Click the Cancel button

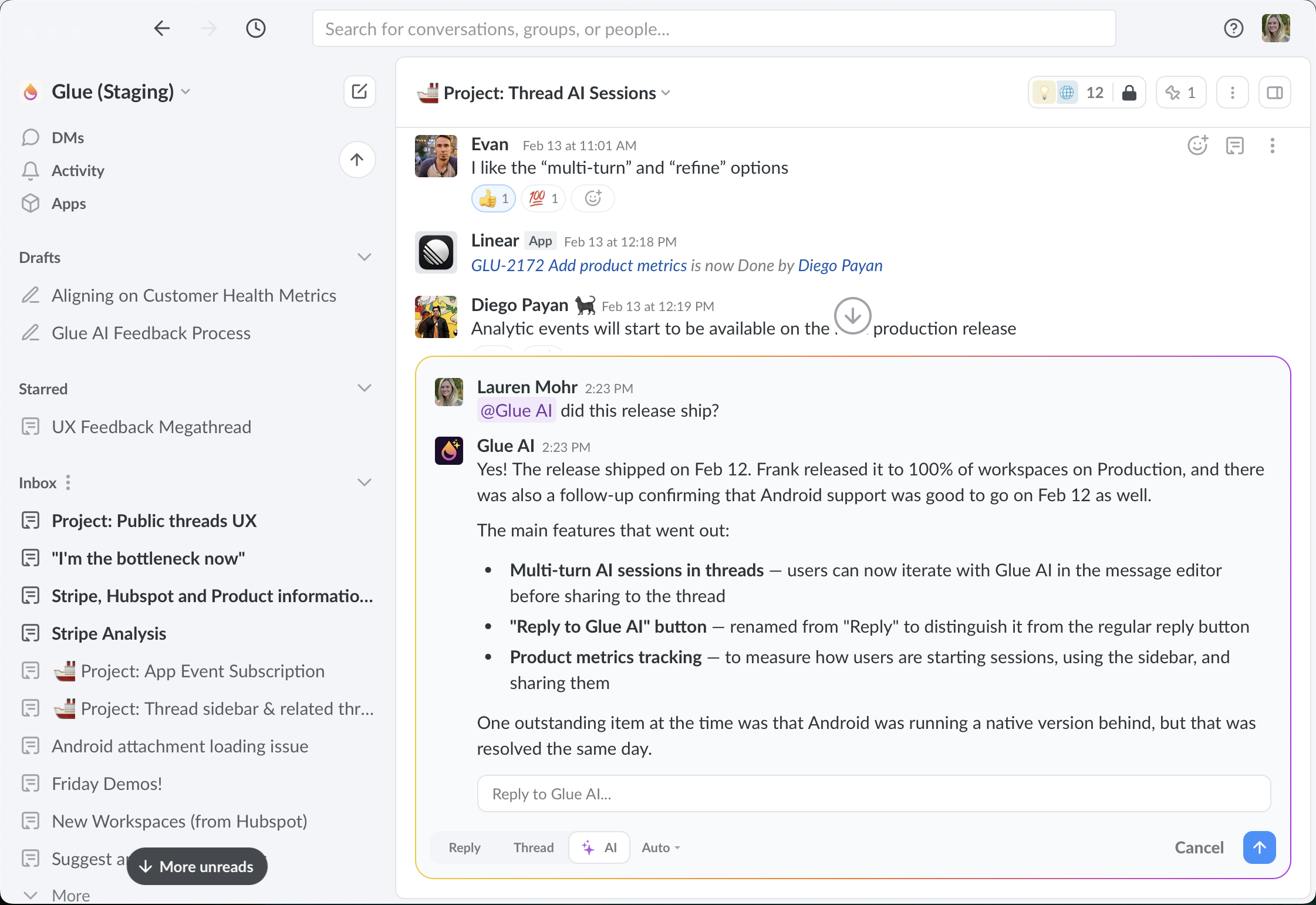1199,847
